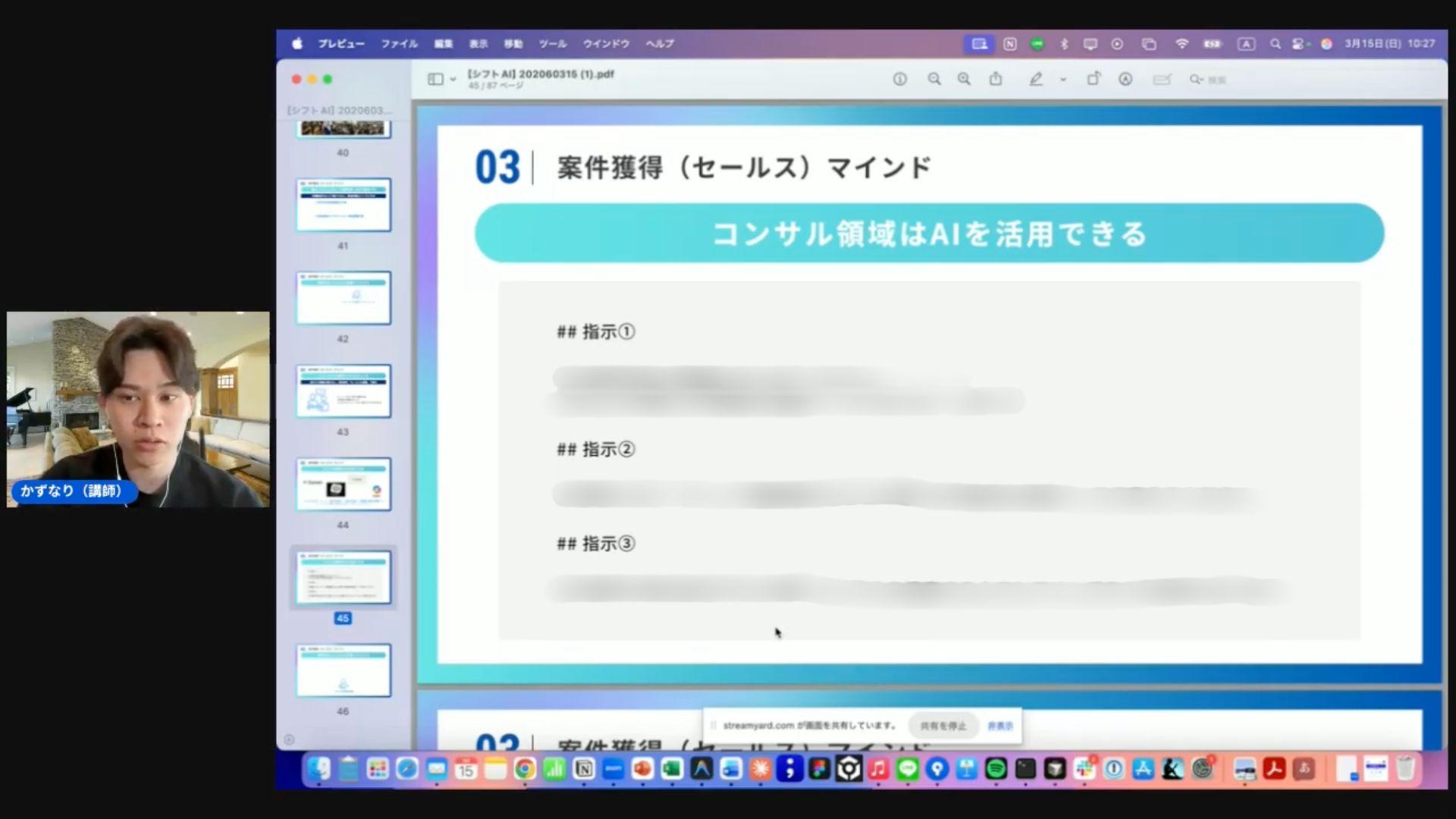Click the zoom in magnifier icon
The width and height of the screenshot is (1456, 819).
(964, 79)
